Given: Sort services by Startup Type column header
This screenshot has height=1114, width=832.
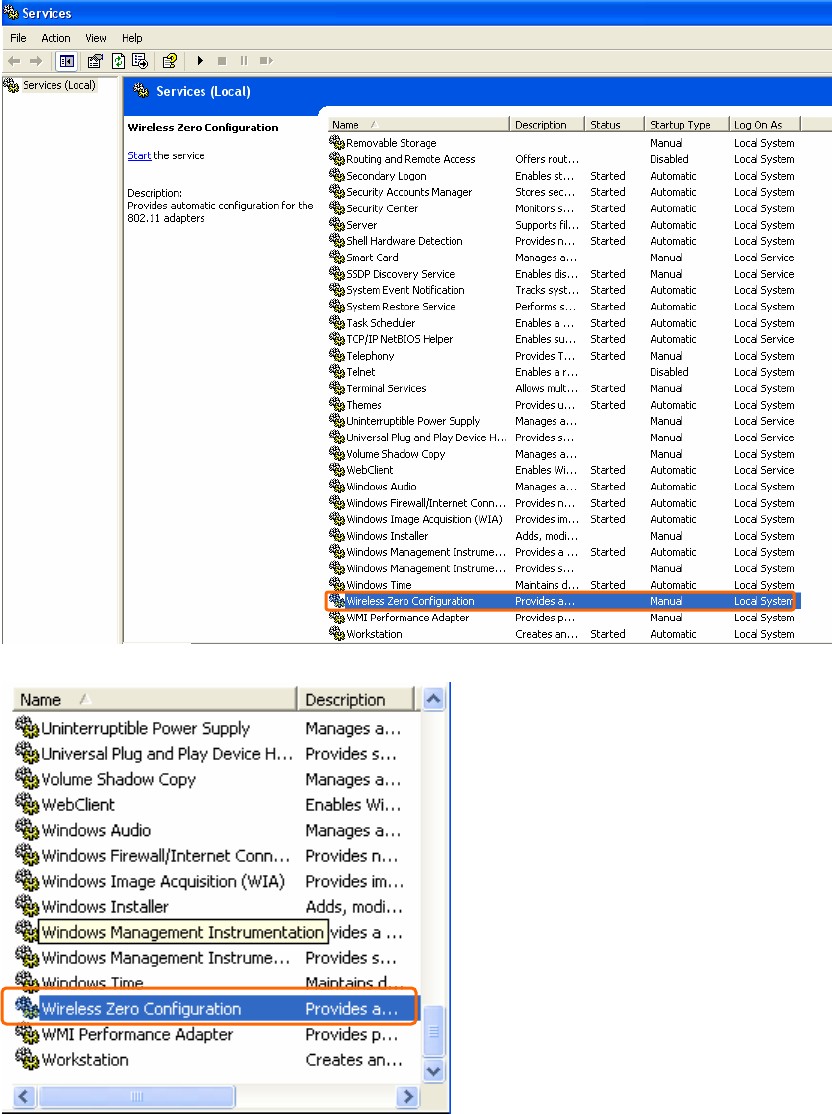Looking at the screenshot, I should pos(687,124).
